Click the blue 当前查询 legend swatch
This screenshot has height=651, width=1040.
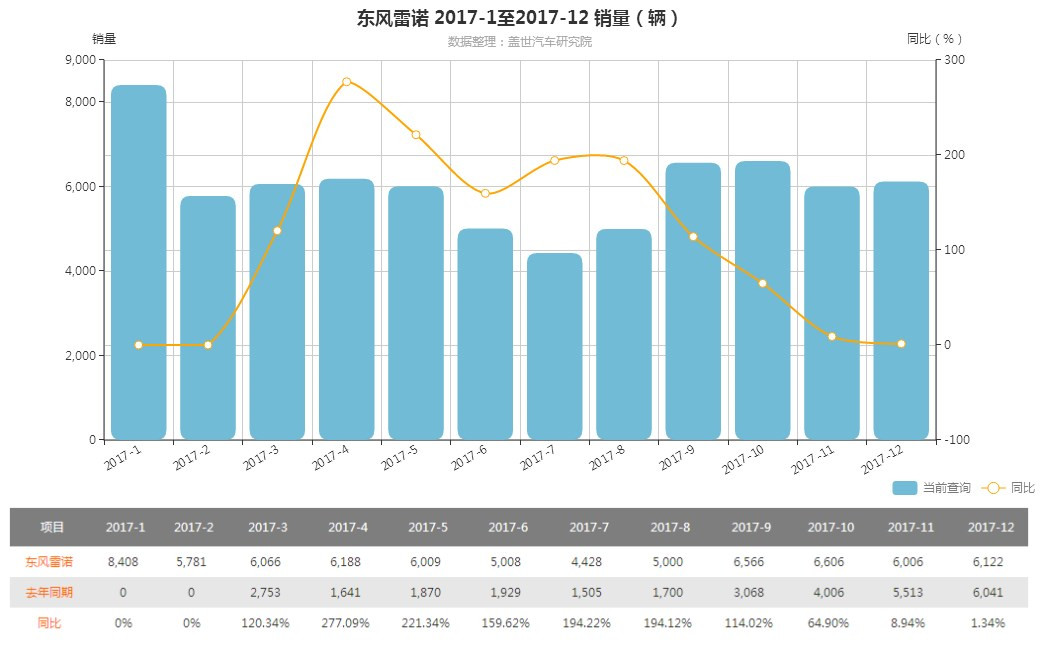[905, 488]
